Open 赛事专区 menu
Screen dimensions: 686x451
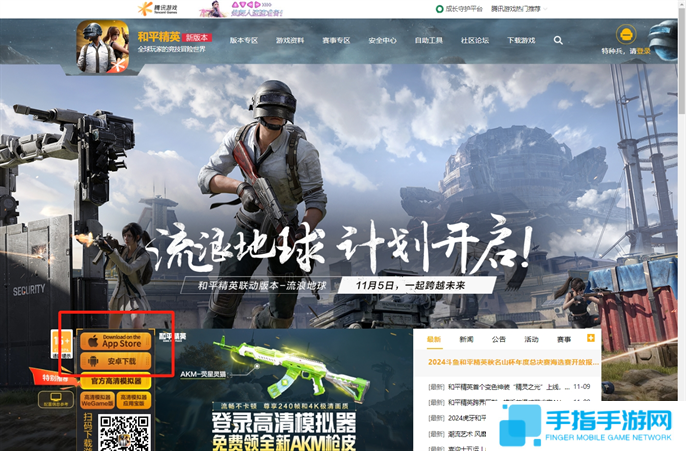pos(336,40)
